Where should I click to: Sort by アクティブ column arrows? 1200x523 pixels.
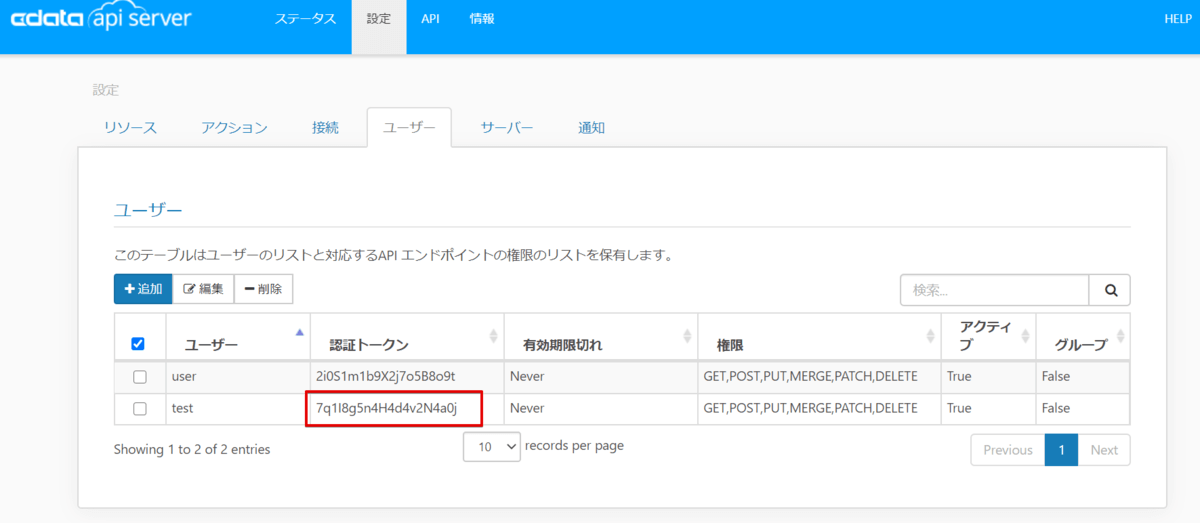pyautogui.click(x=1025, y=337)
